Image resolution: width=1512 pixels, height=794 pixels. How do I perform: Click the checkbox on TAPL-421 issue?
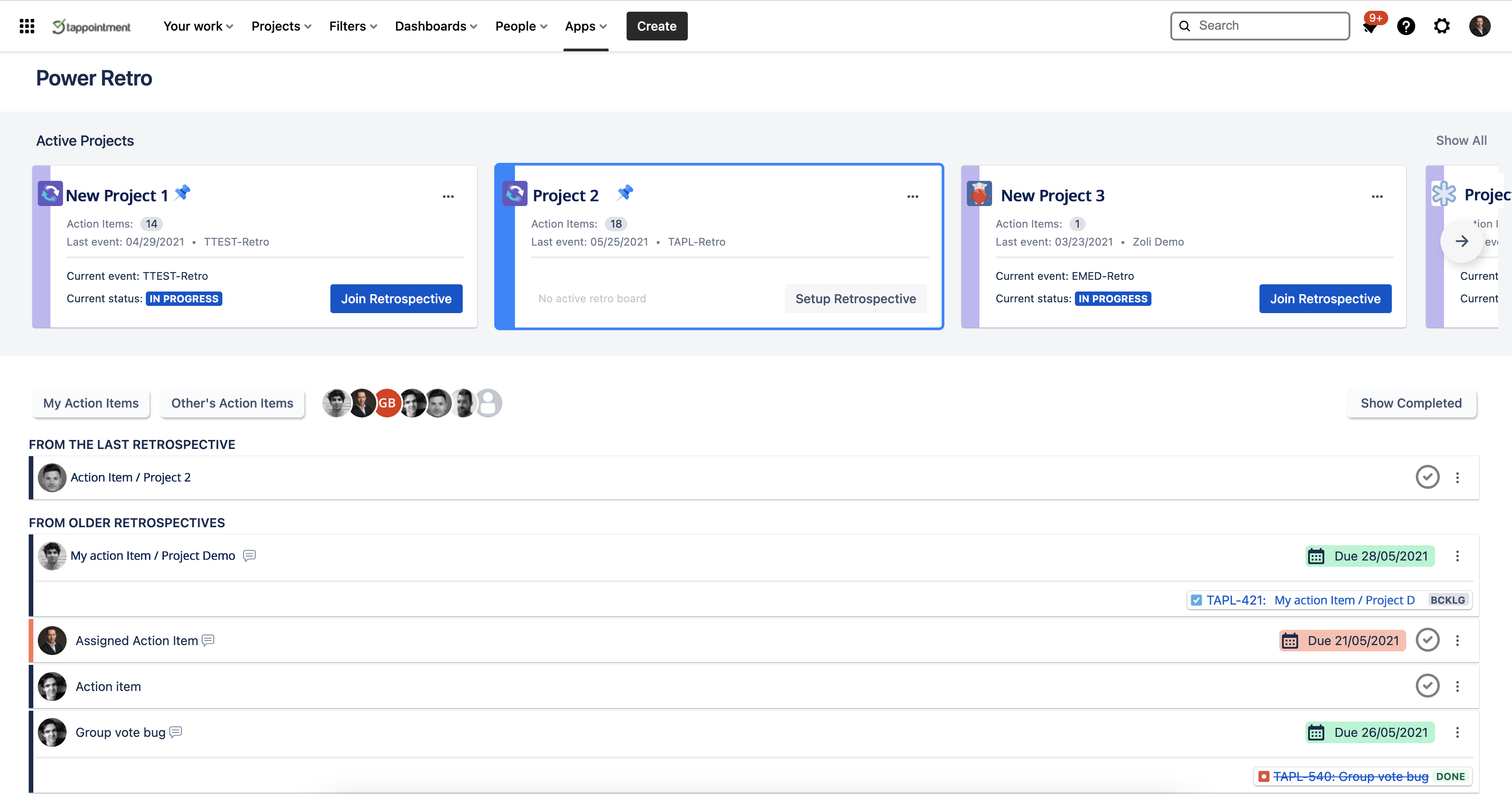pos(1197,600)
